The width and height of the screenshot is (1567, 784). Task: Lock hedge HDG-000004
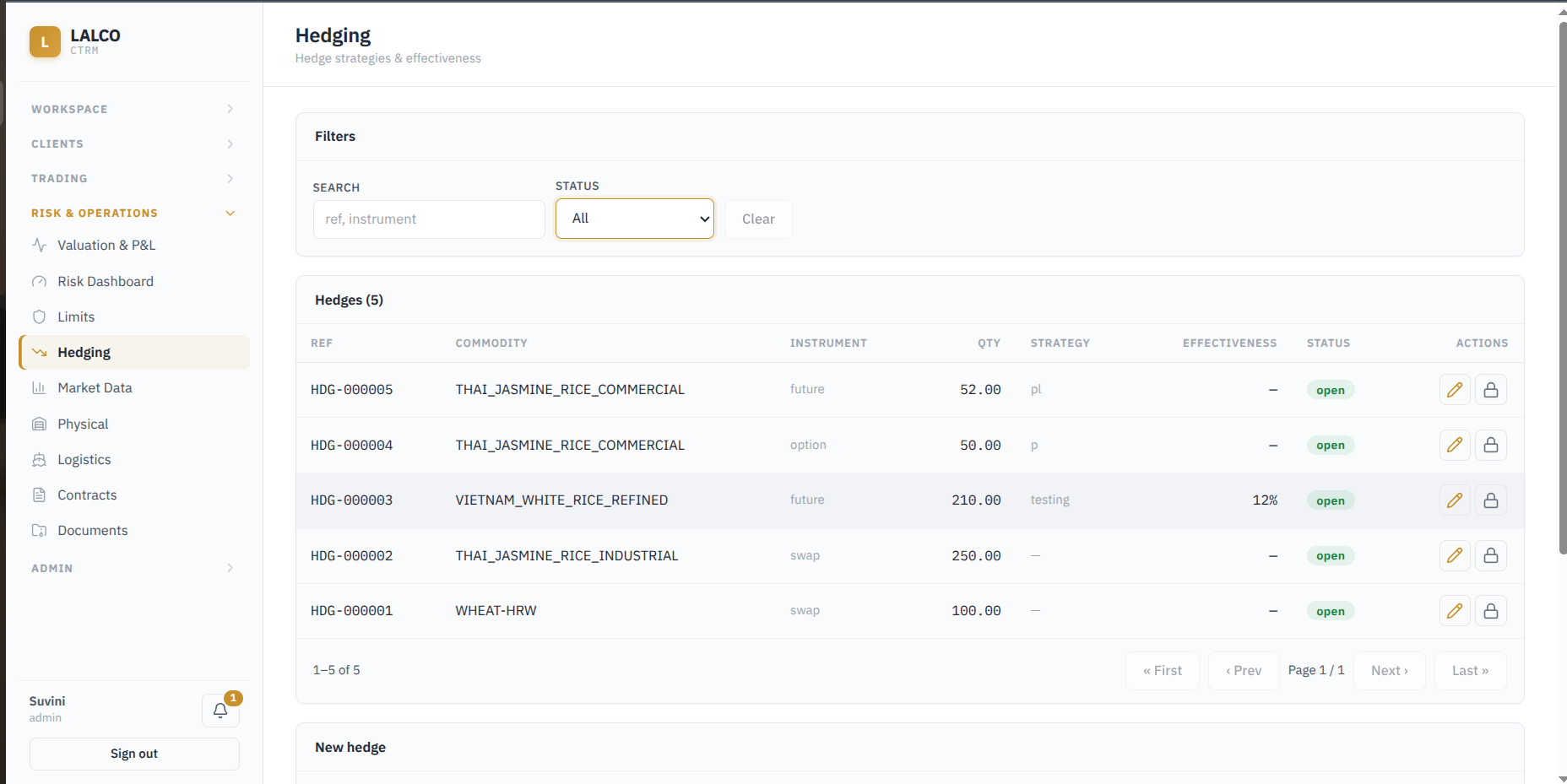coord(1491,445)
